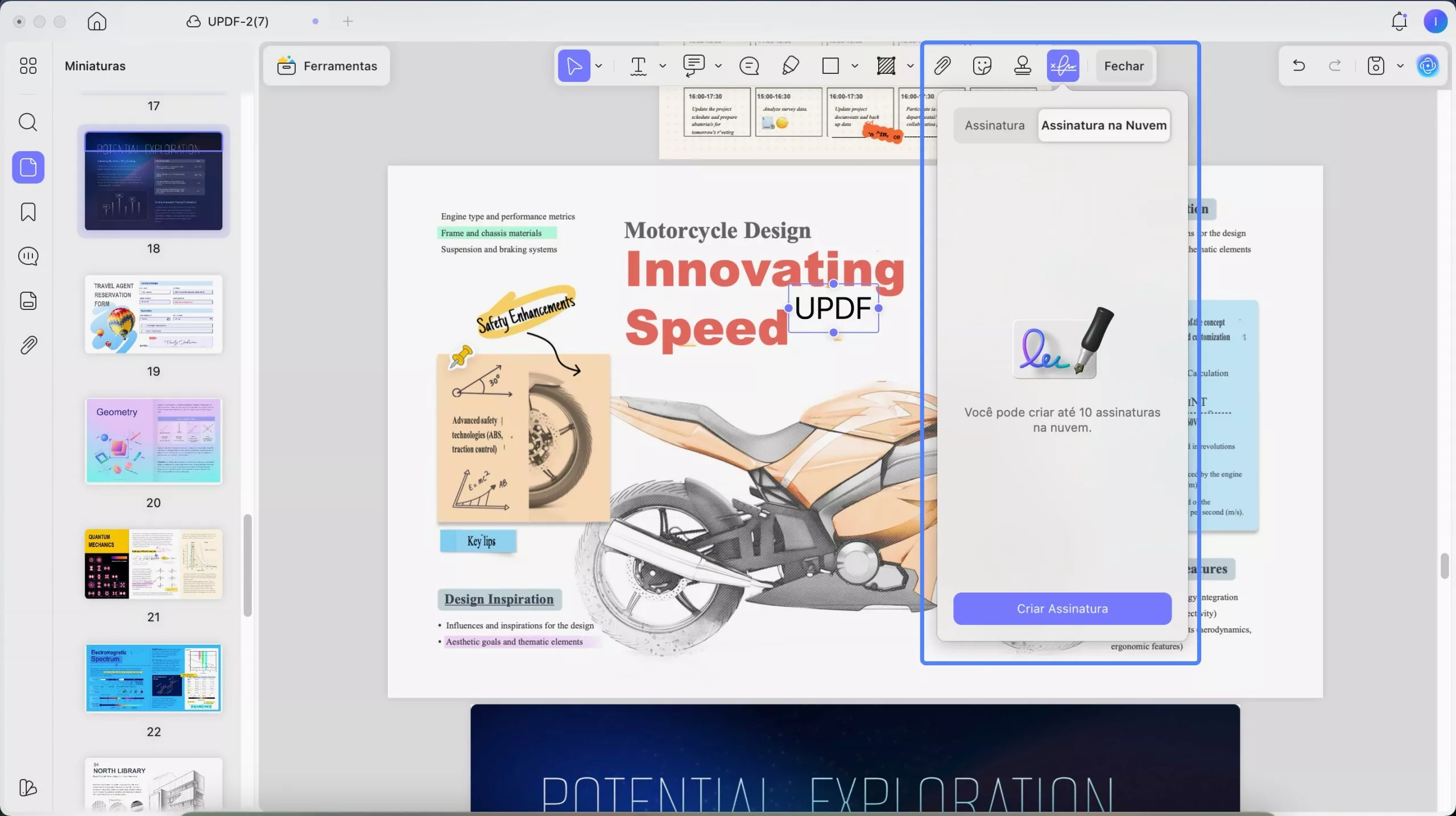Viewport: 1456px width, 816px height.
Task: Click 'Aesthetic goals and thematic elements' text
Action: [514, 641]
